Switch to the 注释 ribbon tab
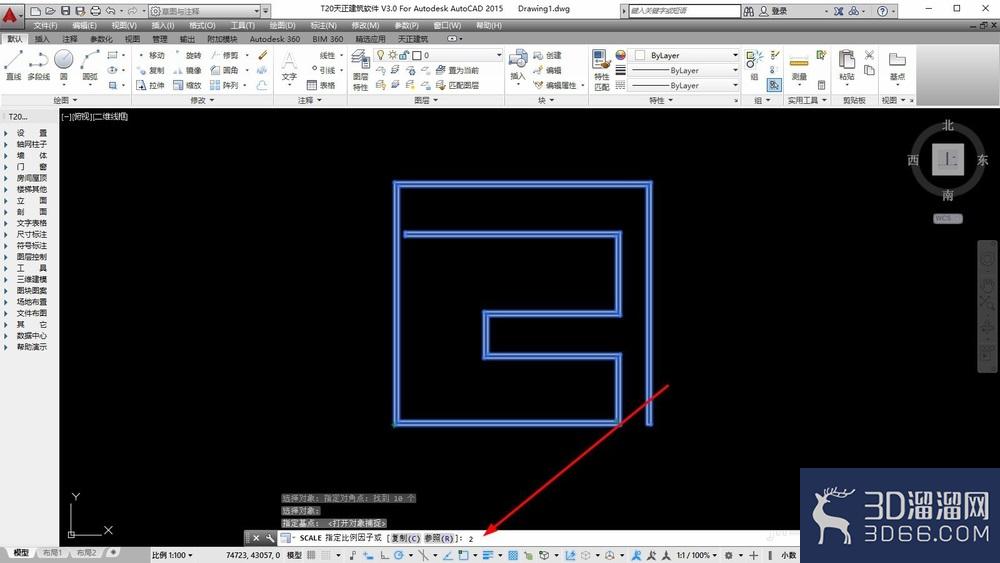Viewport: 1000px width, 563px height. (70, 39)
